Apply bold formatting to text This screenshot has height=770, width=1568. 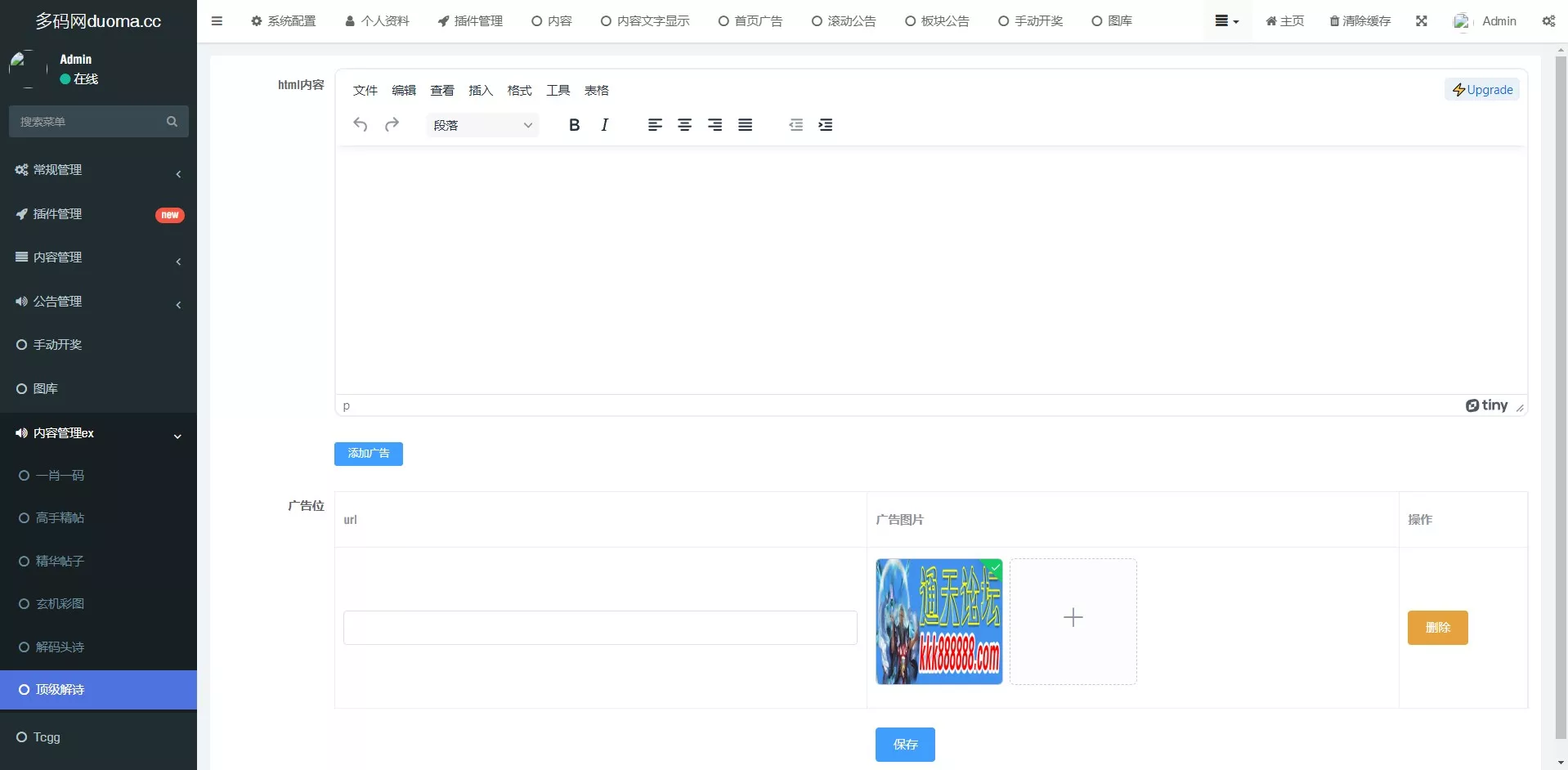tap(574, 124)
